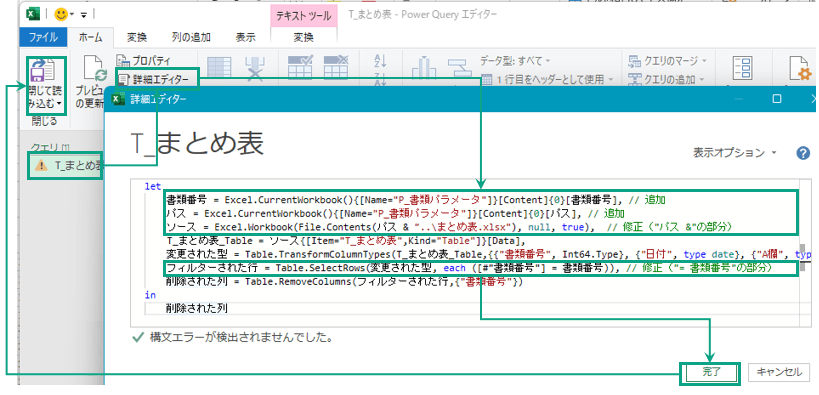Switch to the Transform (変換) ribbon tab
The image size is (819, 395).
pyautogui.click(x=137, y=37)
